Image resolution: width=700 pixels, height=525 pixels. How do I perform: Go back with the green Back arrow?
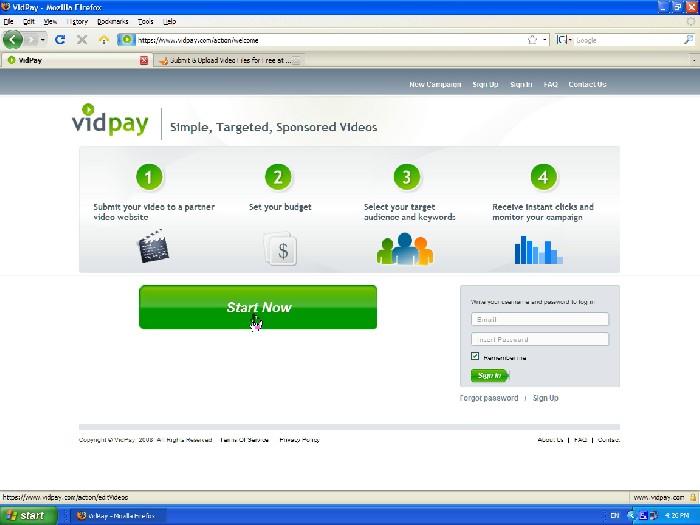(12, 40)
